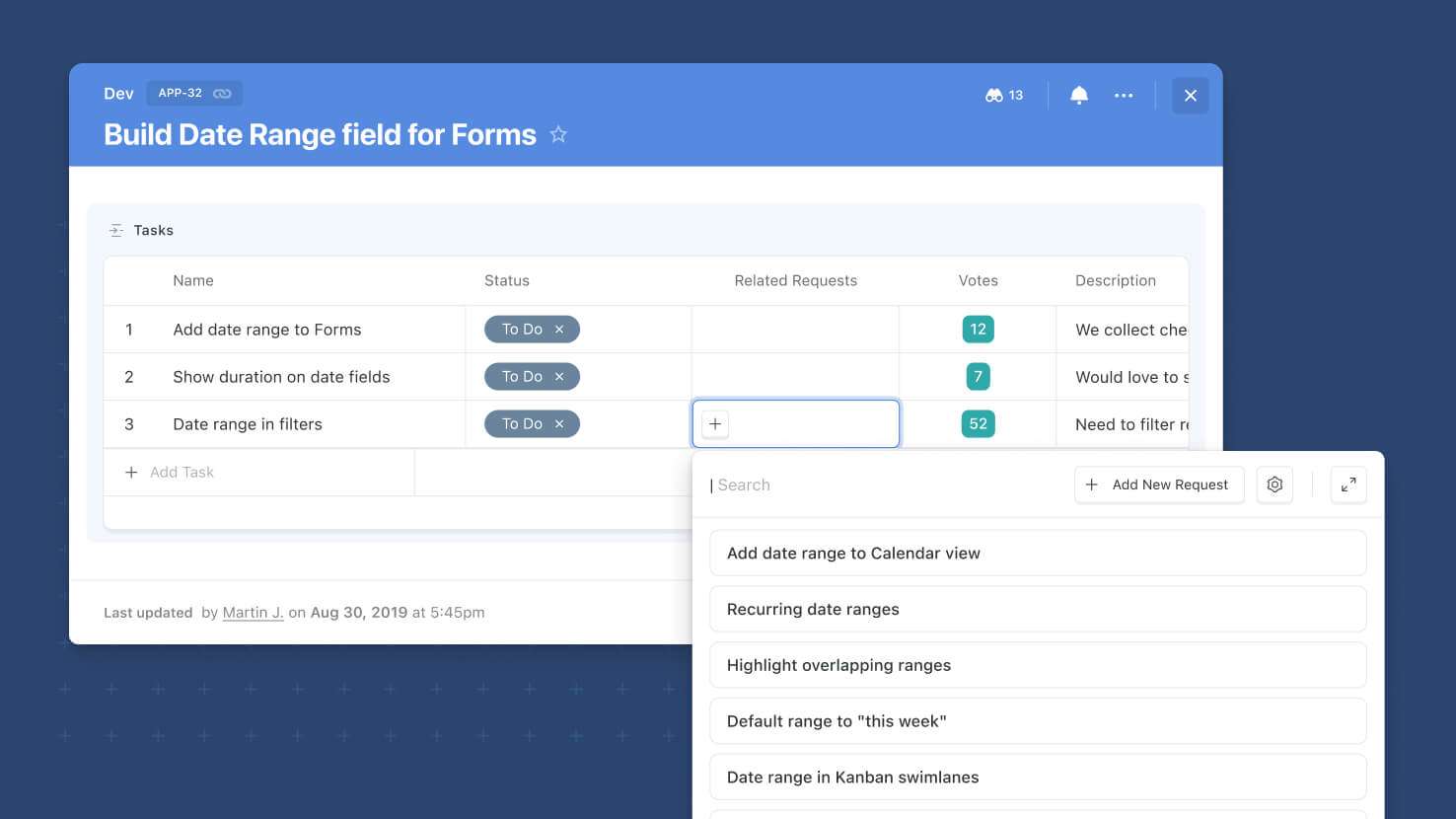Copy link icon next to APP-32
Screen dimensions: 1456x819
coord(222,94)
